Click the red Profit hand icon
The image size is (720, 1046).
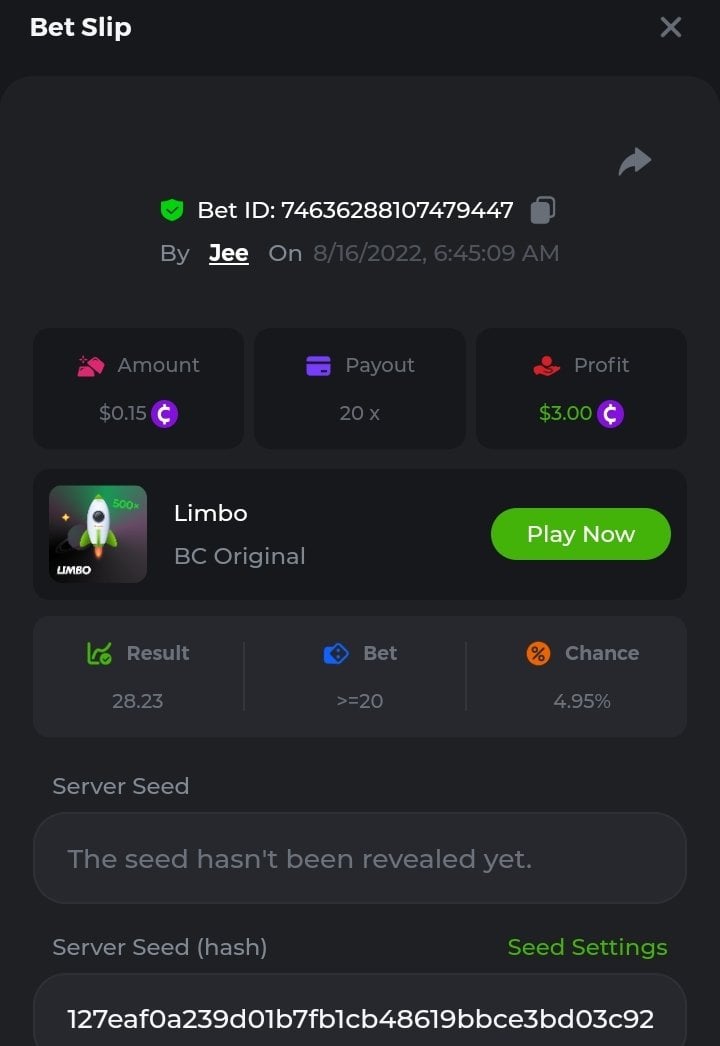click(547, 366)
